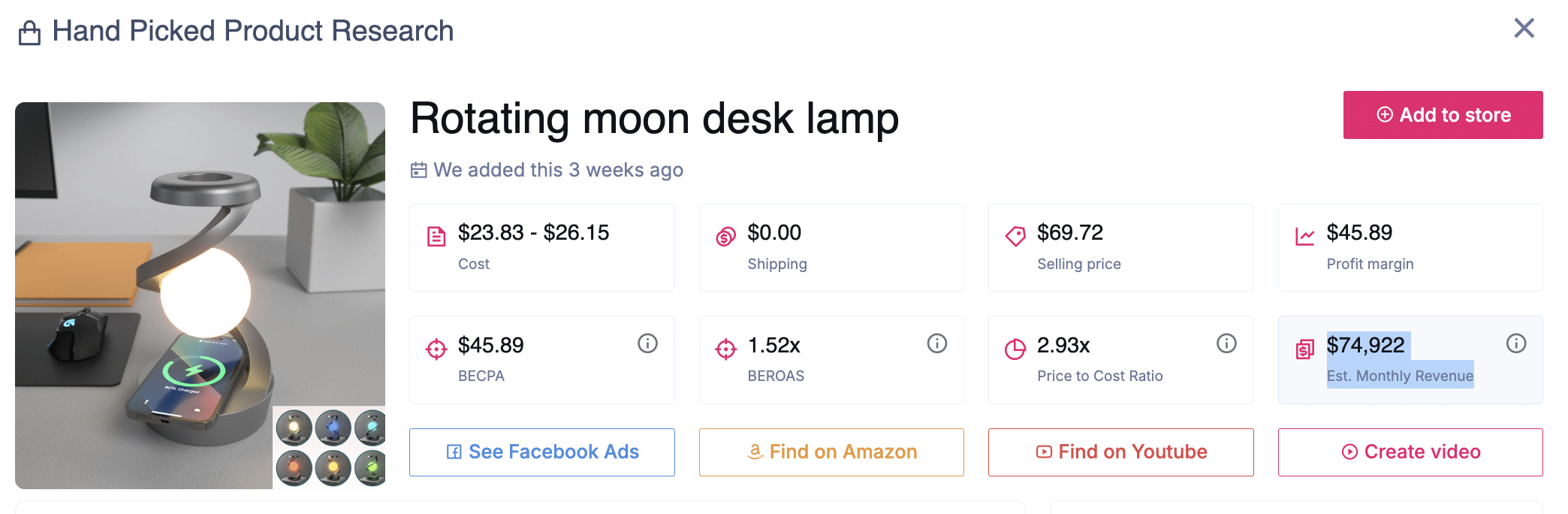Click the BEROAS crosshair icon
Screen dimensions: 1568x514
[725, 348]
